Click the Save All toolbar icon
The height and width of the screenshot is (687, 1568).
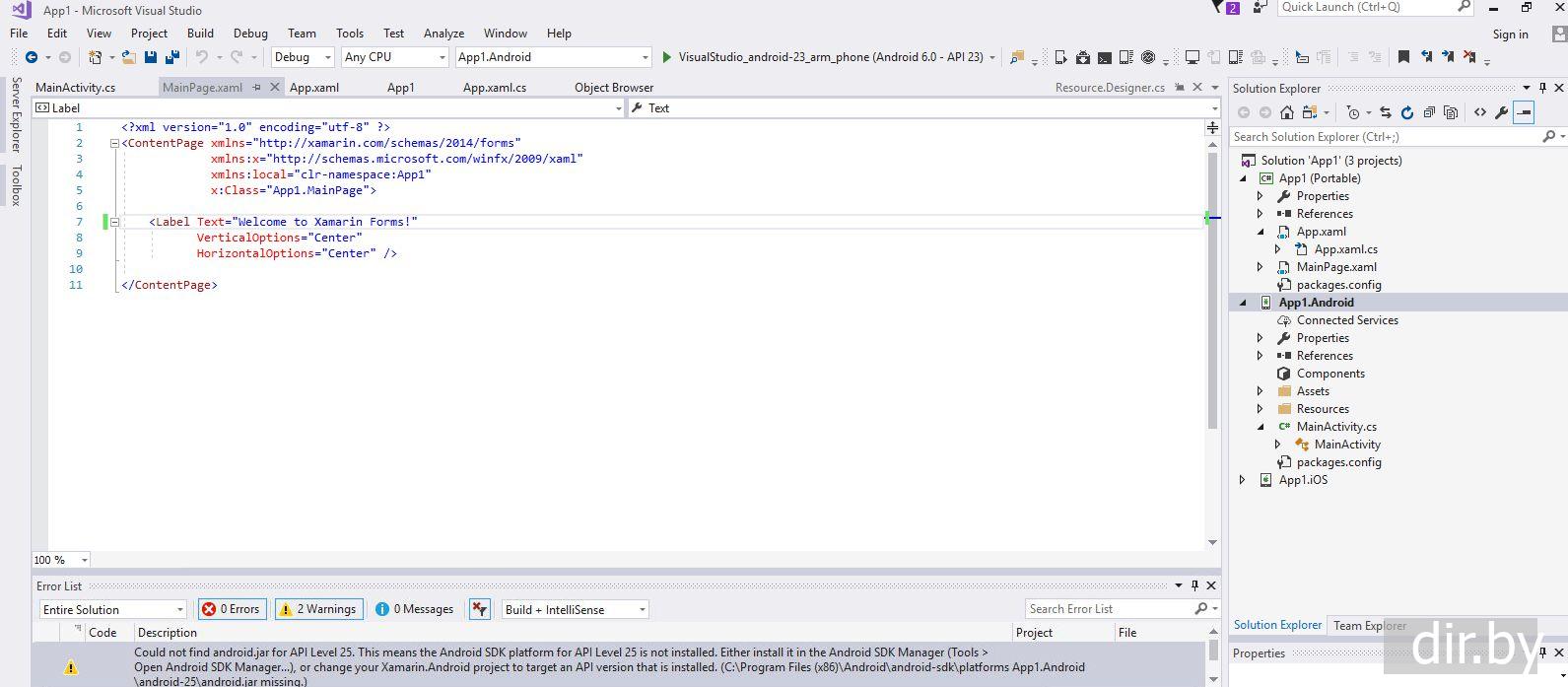pyautogui.click(x=172, y=57)
